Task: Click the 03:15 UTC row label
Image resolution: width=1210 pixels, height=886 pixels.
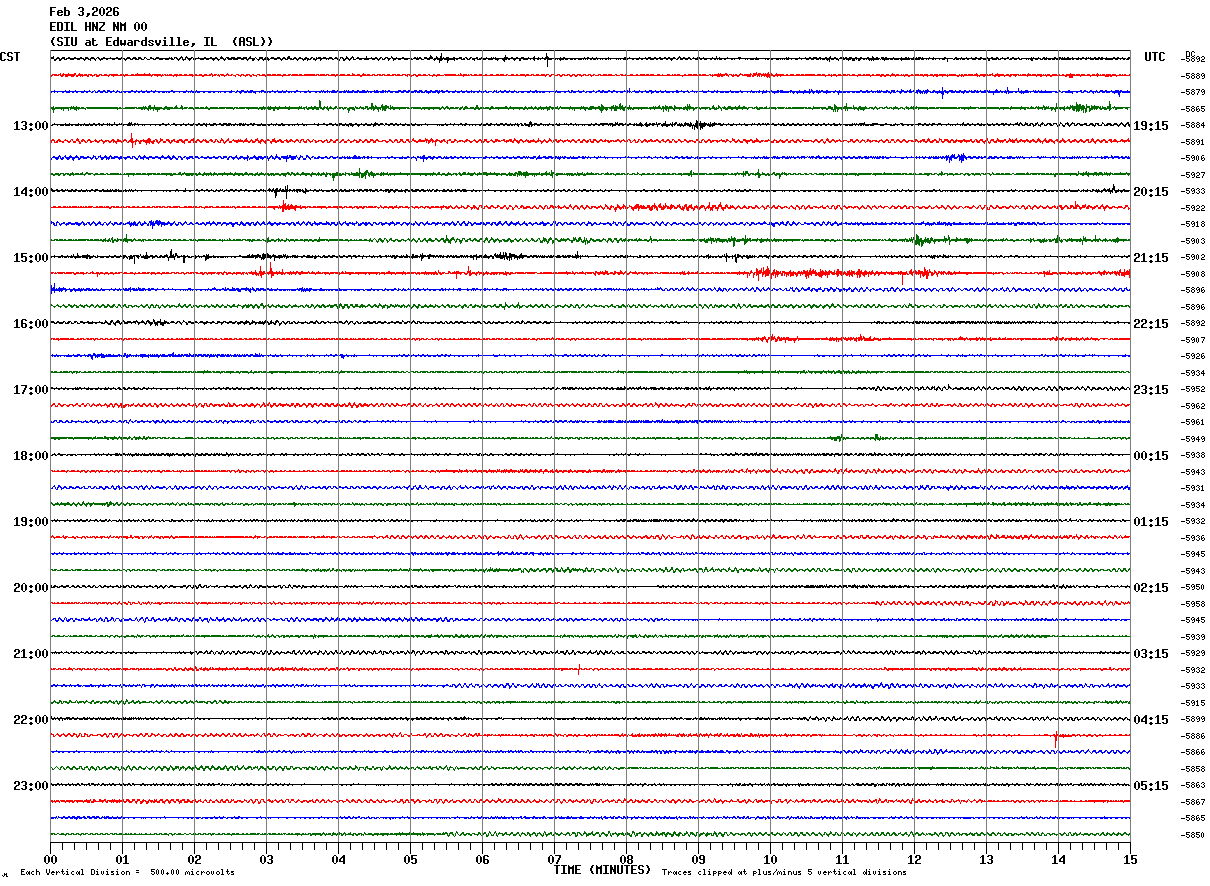Action: click(x=1151, y=654)
